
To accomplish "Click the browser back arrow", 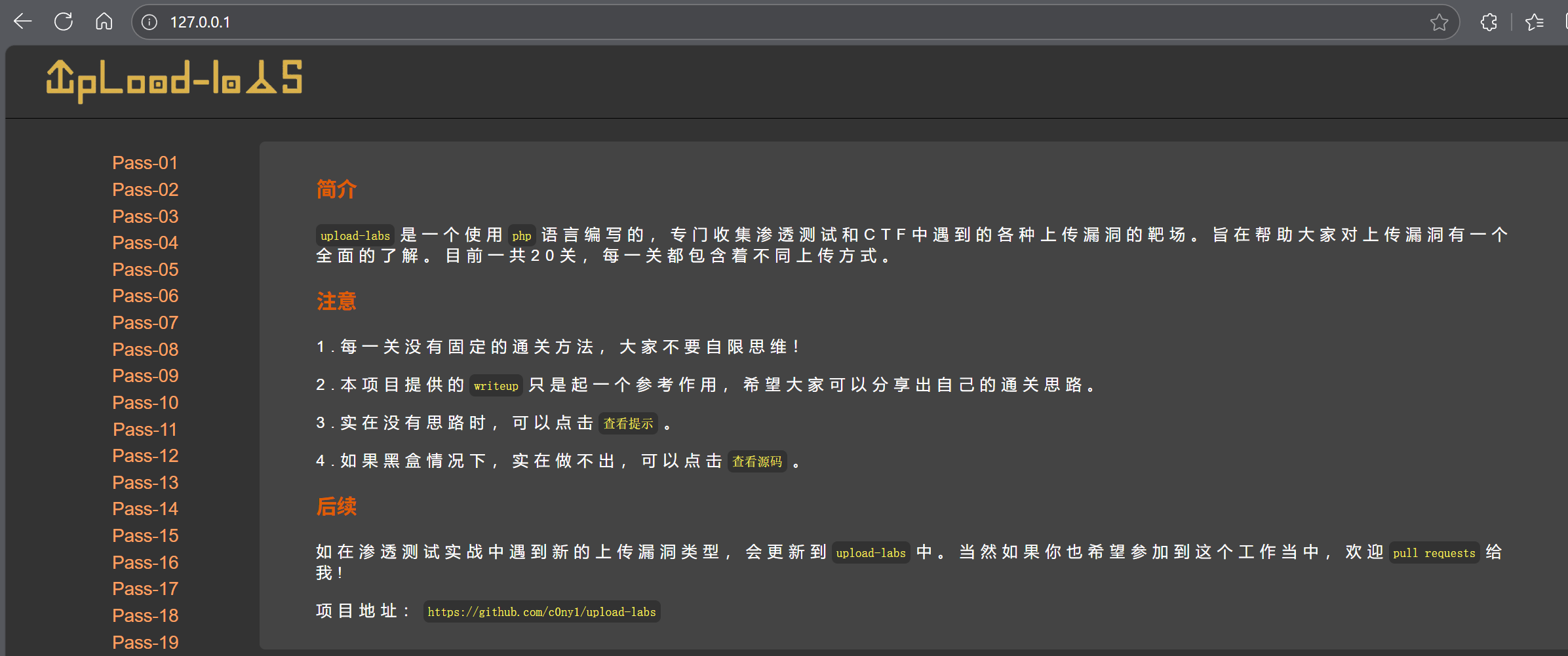I will click(23, 22).
